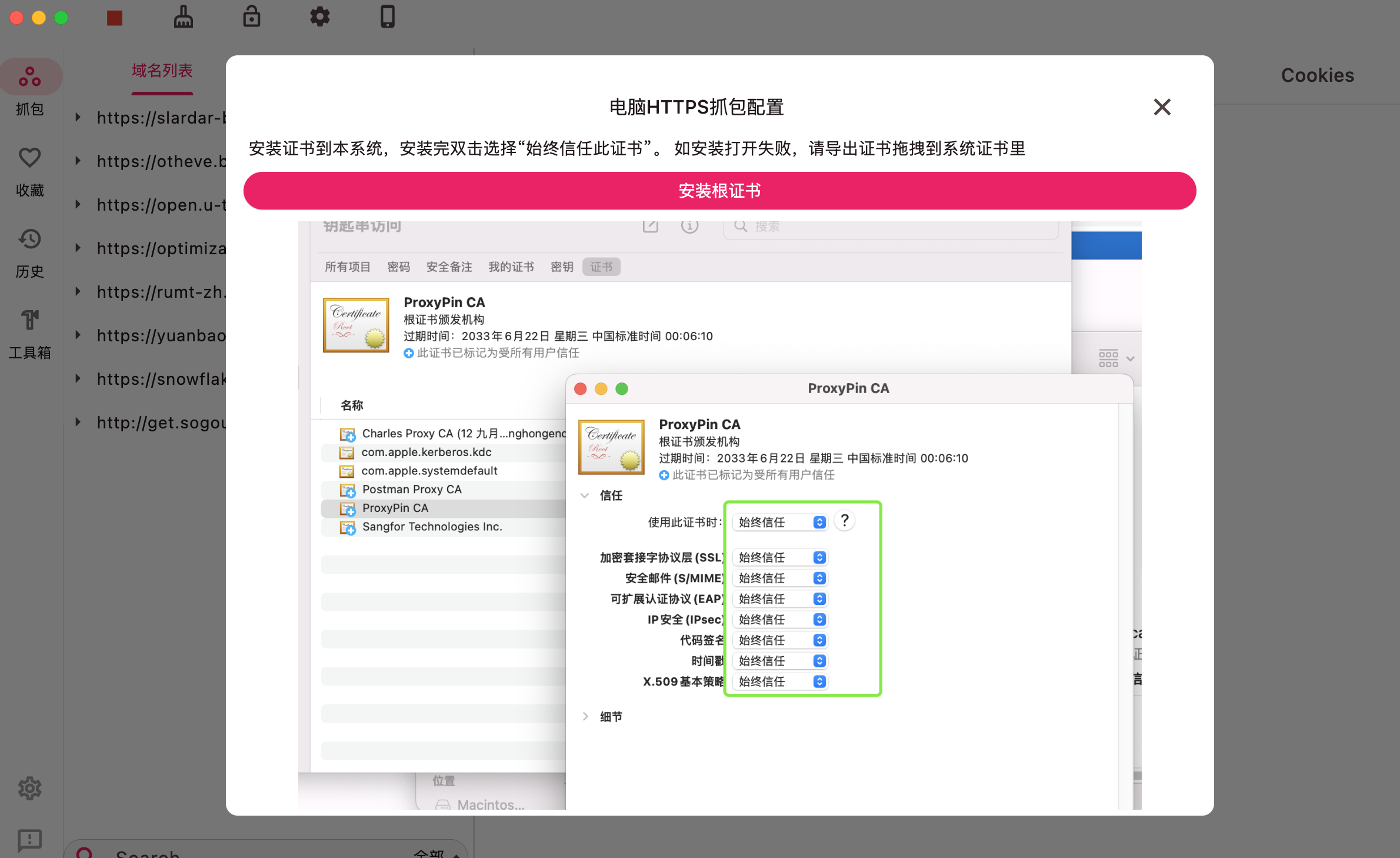Select the 域名列表 tab
This screenshot has width=1400, height=858.
pyautogui.click(x=162, y=70)
